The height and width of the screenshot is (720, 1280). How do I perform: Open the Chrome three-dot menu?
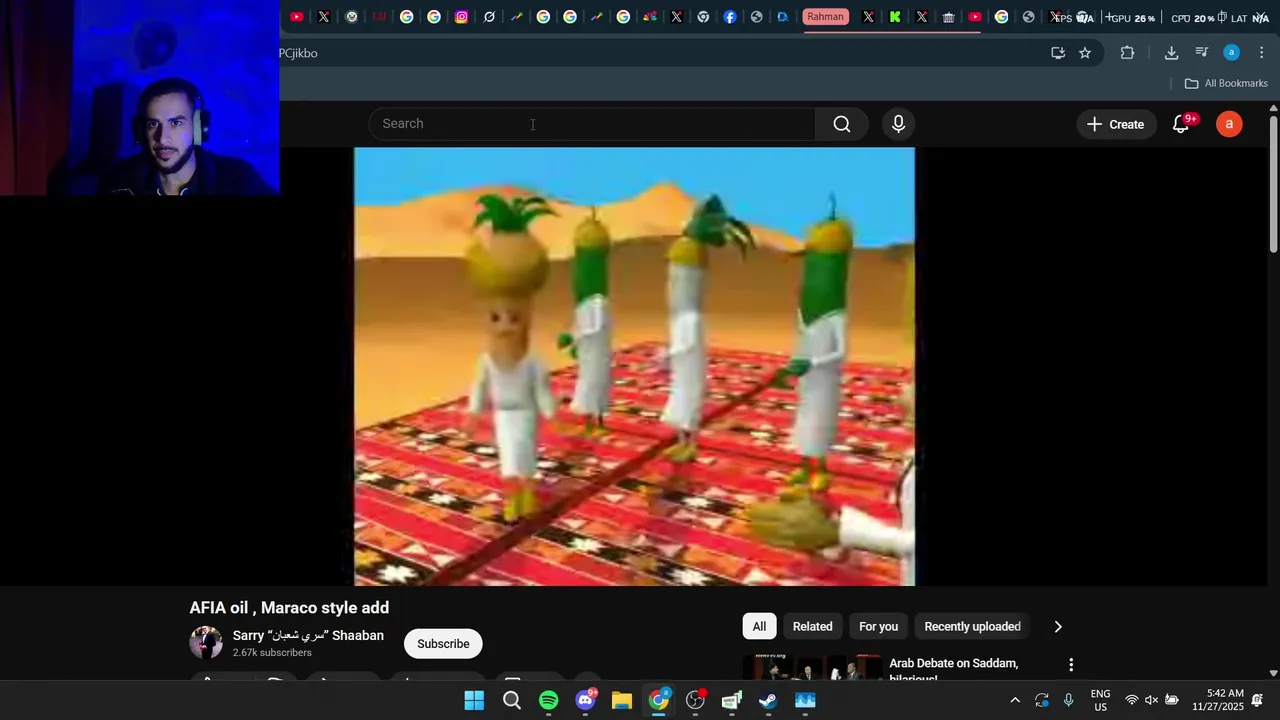pos(1261,53)
